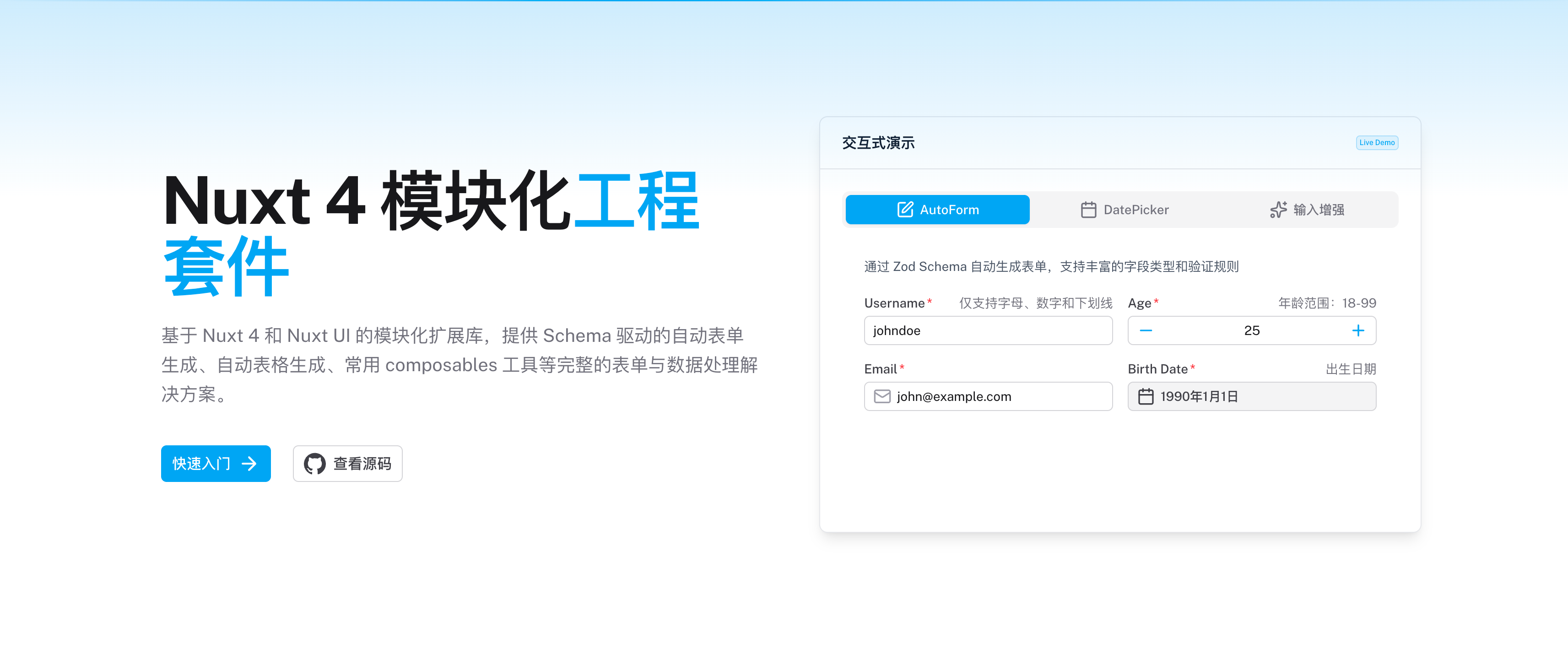Click the minus icon in Age field
1568x649 pixels.
pyautogui.click(x=1146, y=330)
